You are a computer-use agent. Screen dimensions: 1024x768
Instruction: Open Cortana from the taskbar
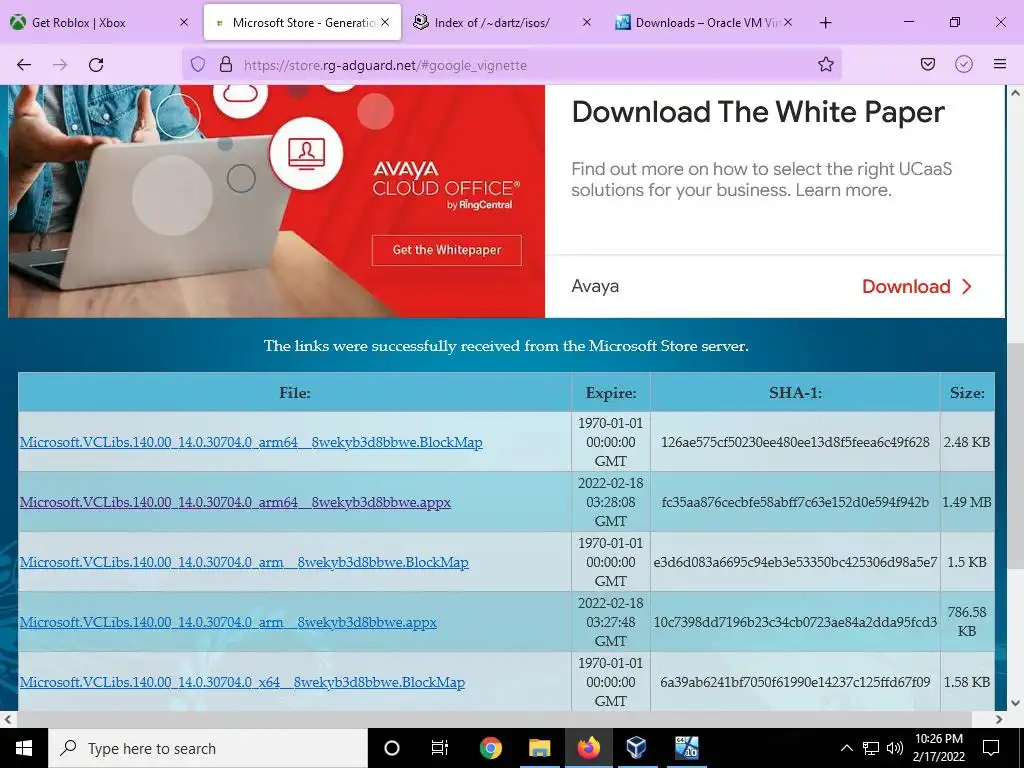(391, 748)
